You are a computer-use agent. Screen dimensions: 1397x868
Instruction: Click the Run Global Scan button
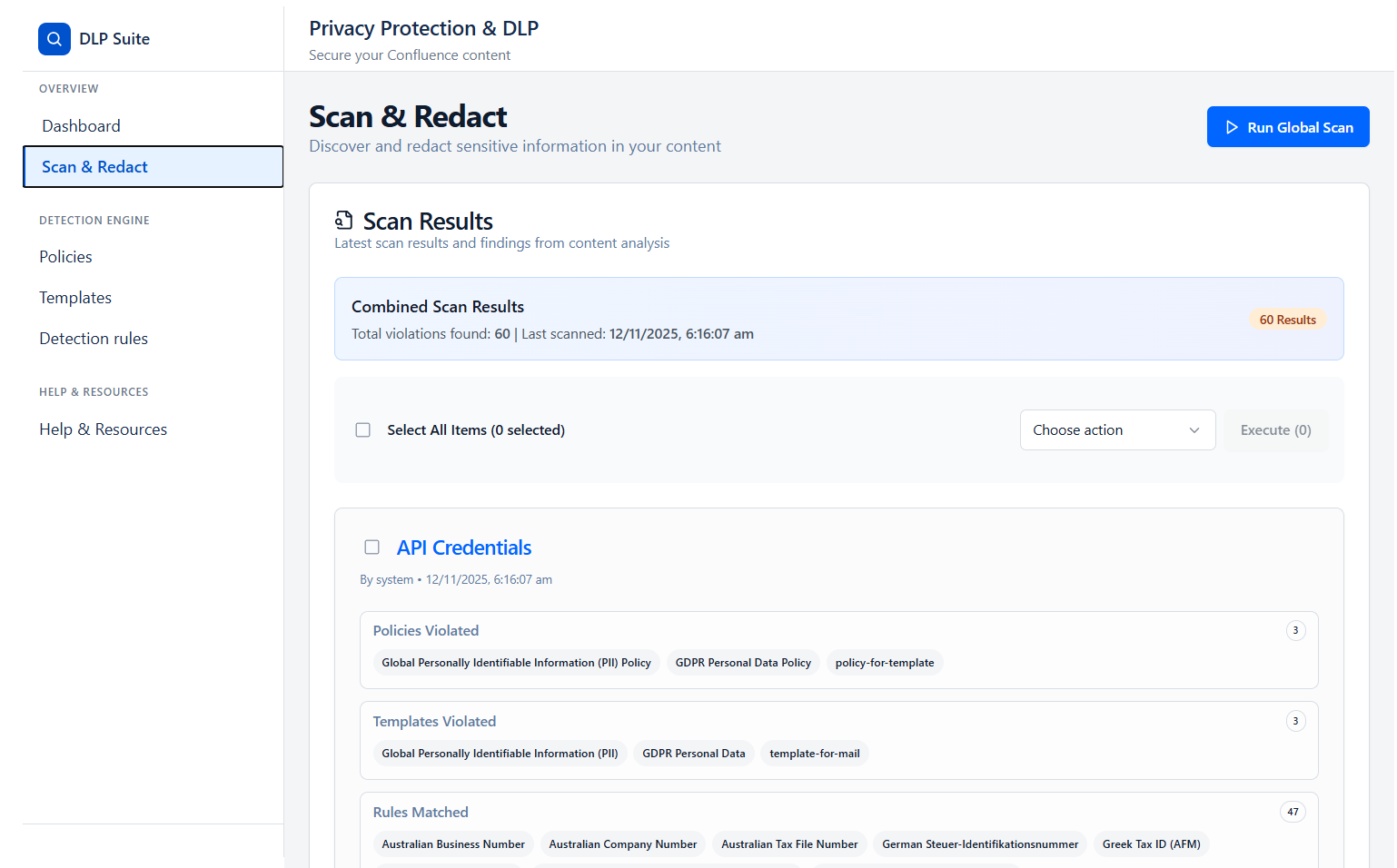(x=1288, y=127)
